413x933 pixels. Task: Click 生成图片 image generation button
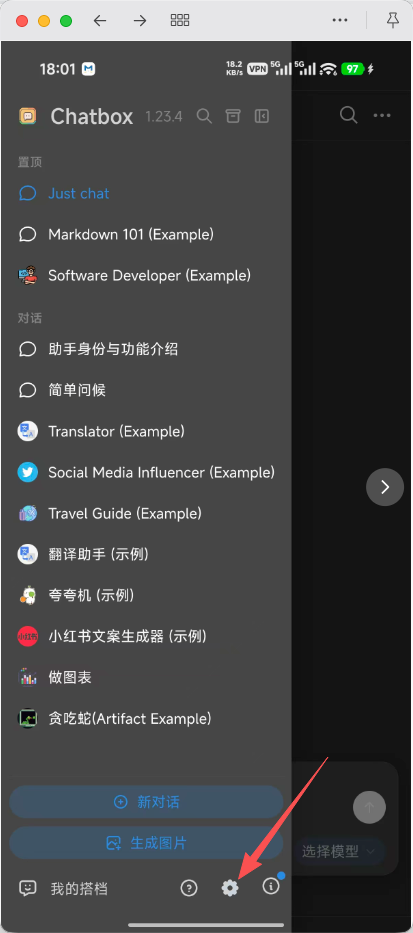point(146,843)
